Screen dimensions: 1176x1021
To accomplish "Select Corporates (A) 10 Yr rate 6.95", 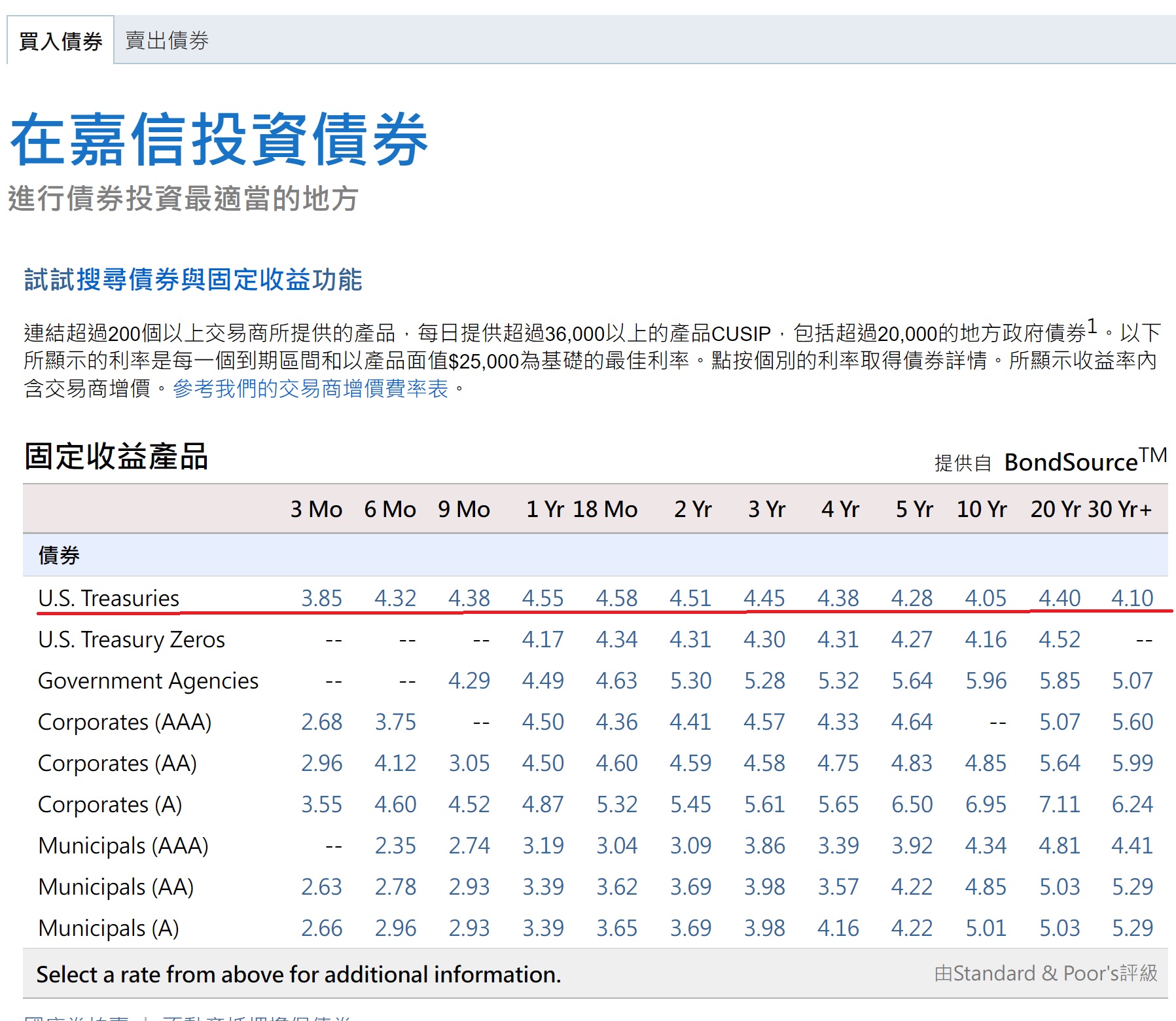I will coord(986,804).
